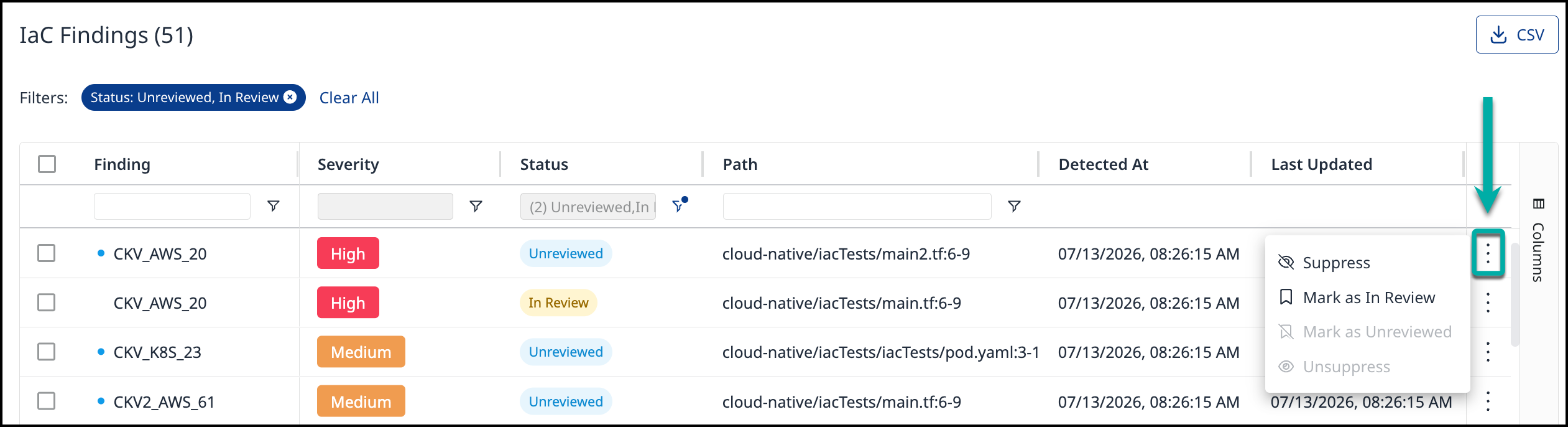Tick the checkbox for the CKV2_AWS_61 finding
The image size is (1568, 427).
[47, 401]
